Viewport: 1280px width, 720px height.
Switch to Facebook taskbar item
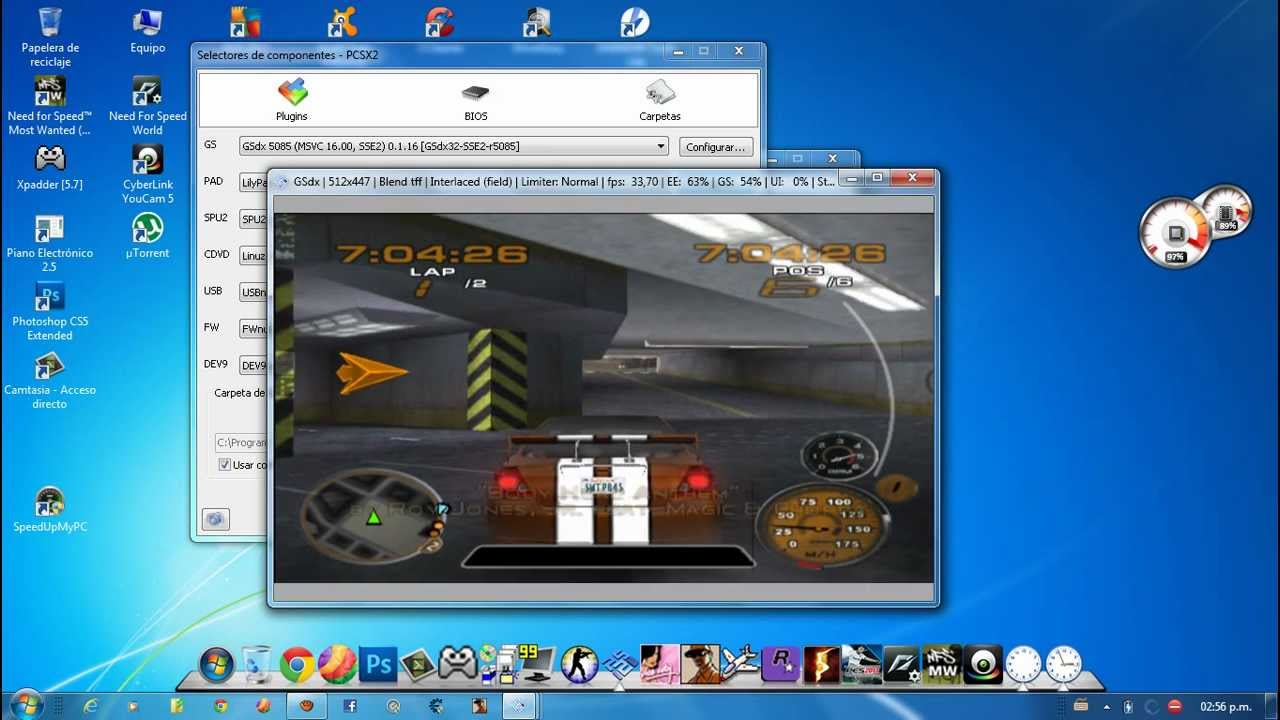coord(351,706)
